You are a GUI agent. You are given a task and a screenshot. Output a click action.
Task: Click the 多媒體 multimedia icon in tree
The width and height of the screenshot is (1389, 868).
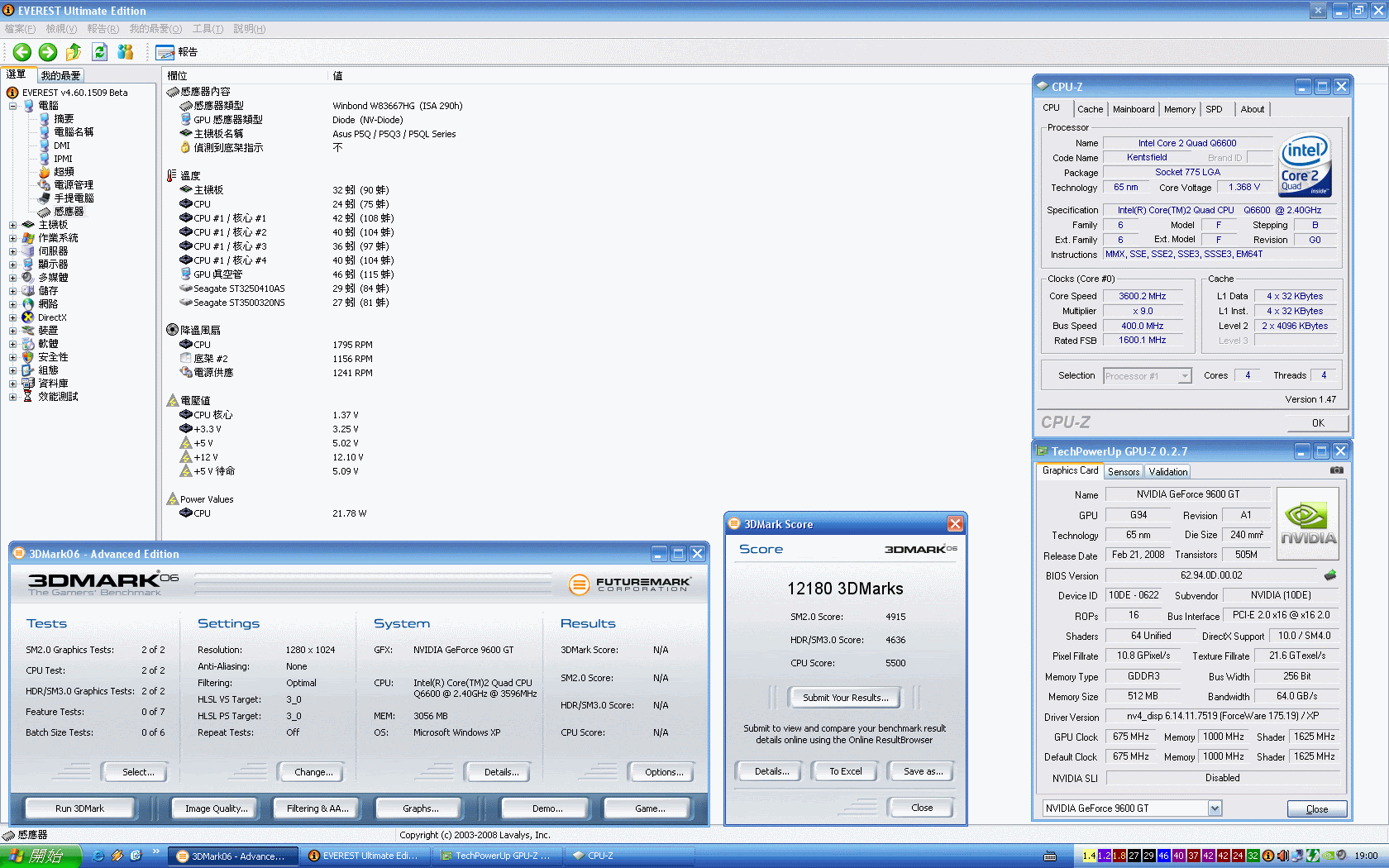(x=28, y=278)
